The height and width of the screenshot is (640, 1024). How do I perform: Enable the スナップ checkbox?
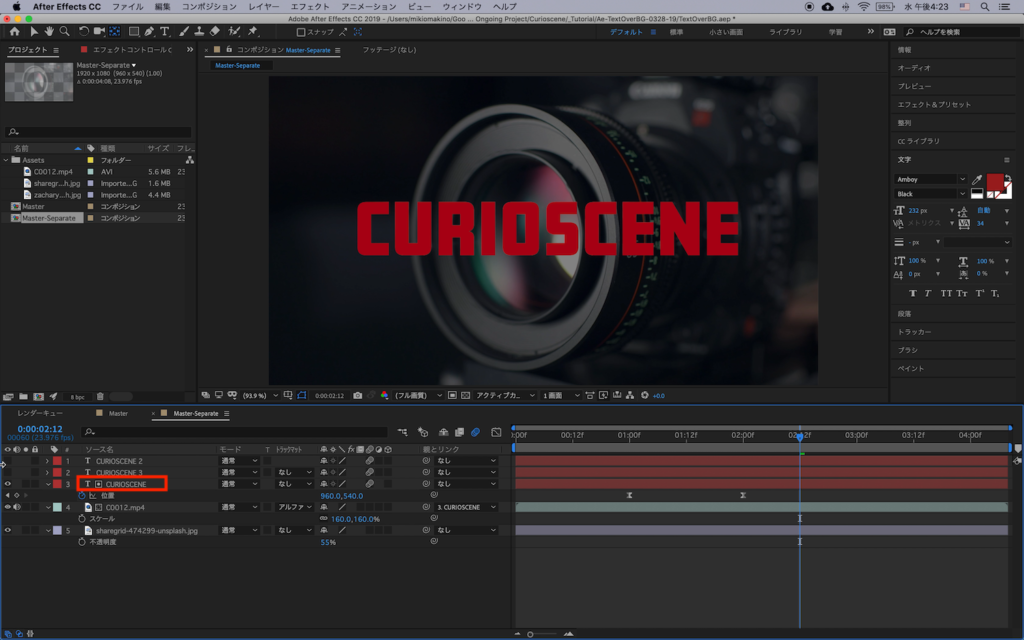click(301, 32)
